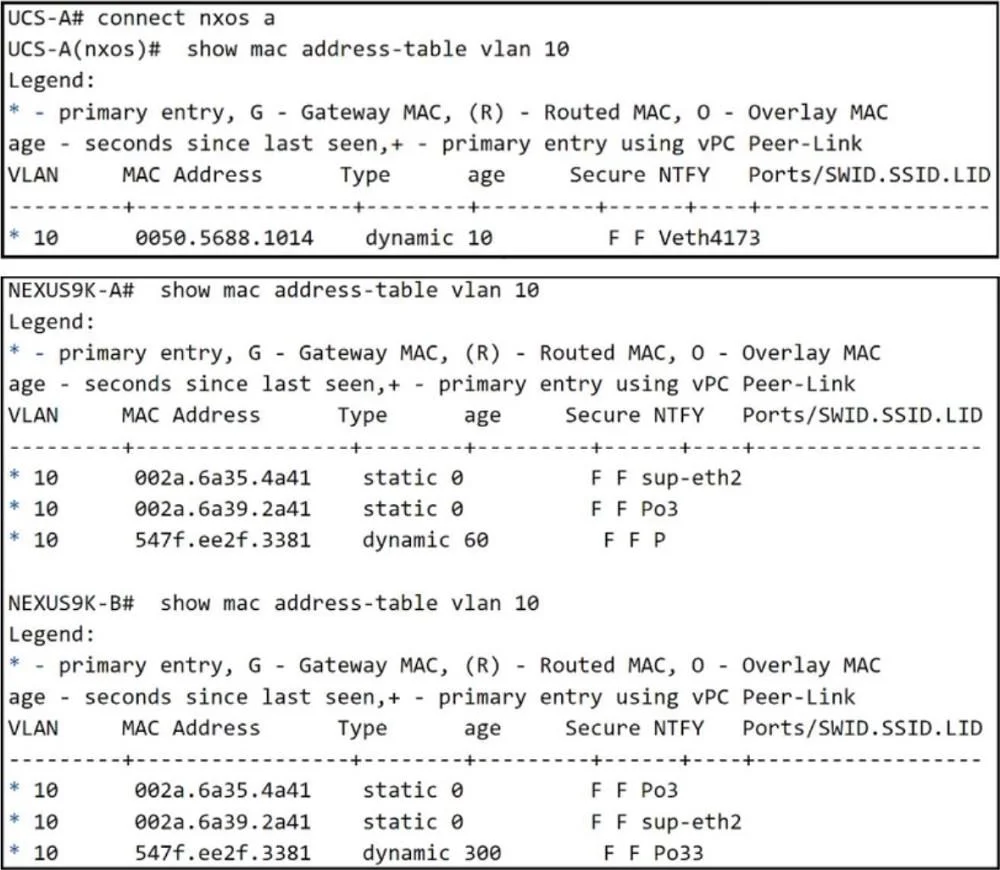Click the asterisk before the UCS-A VLAN 10 row
Image resolution: width=1000 pixels, height=870 pixels.
(x=15, y=235)
